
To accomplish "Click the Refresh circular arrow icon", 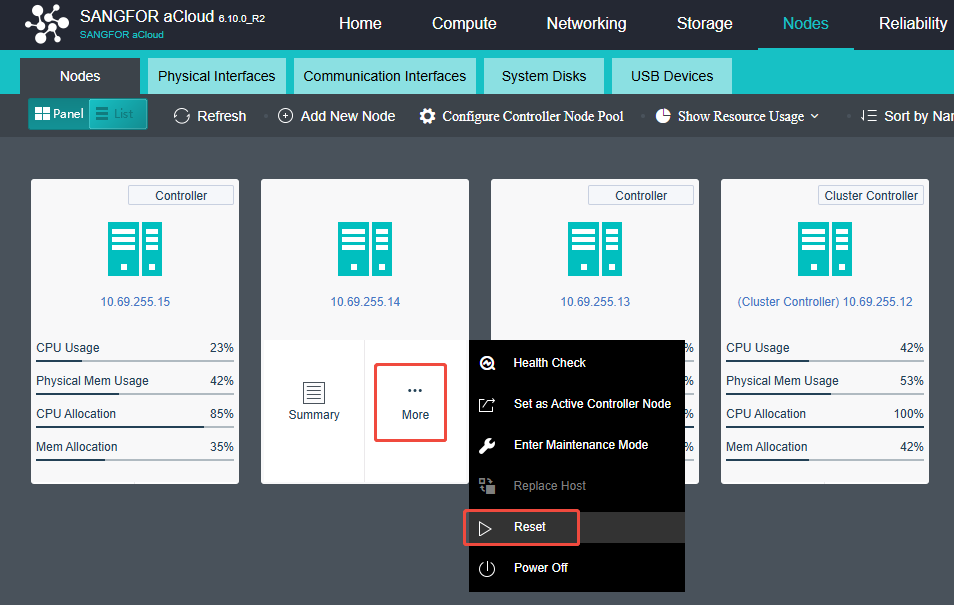I will coord(181,116).
